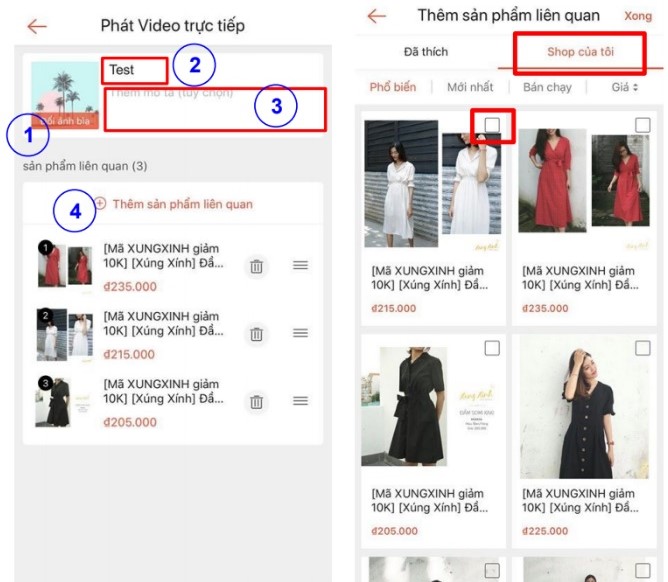Check the white dress đ215.000 product checkbox

(x=492, y=125)
